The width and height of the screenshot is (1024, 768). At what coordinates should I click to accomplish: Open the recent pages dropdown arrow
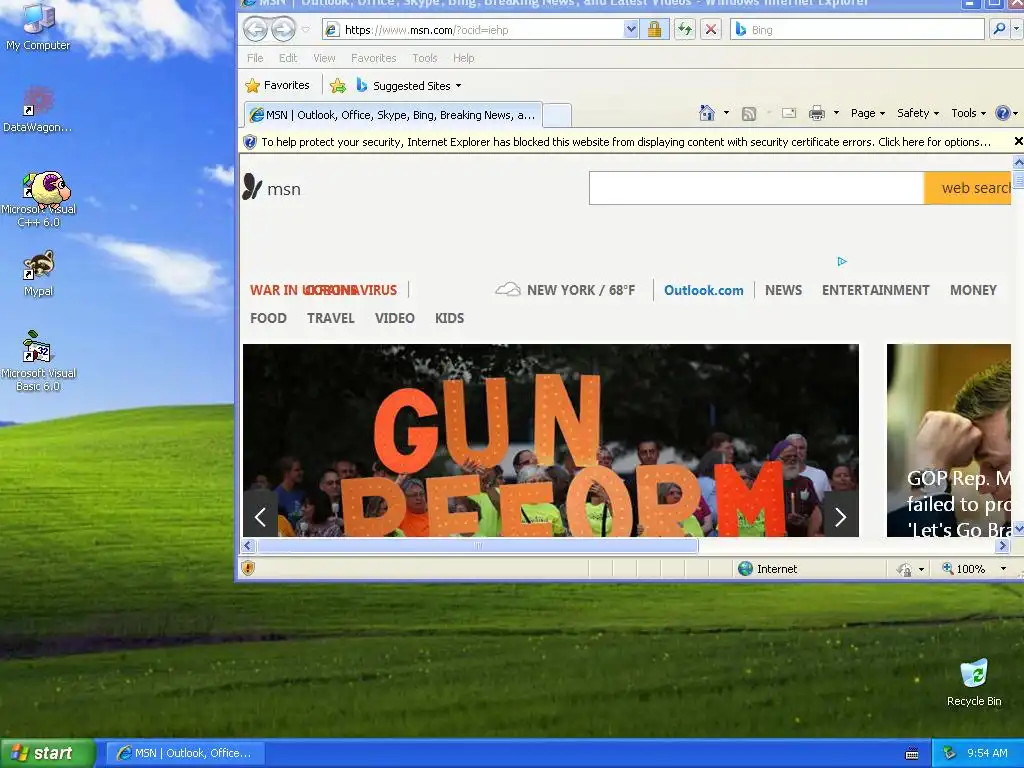pos(305,29)
